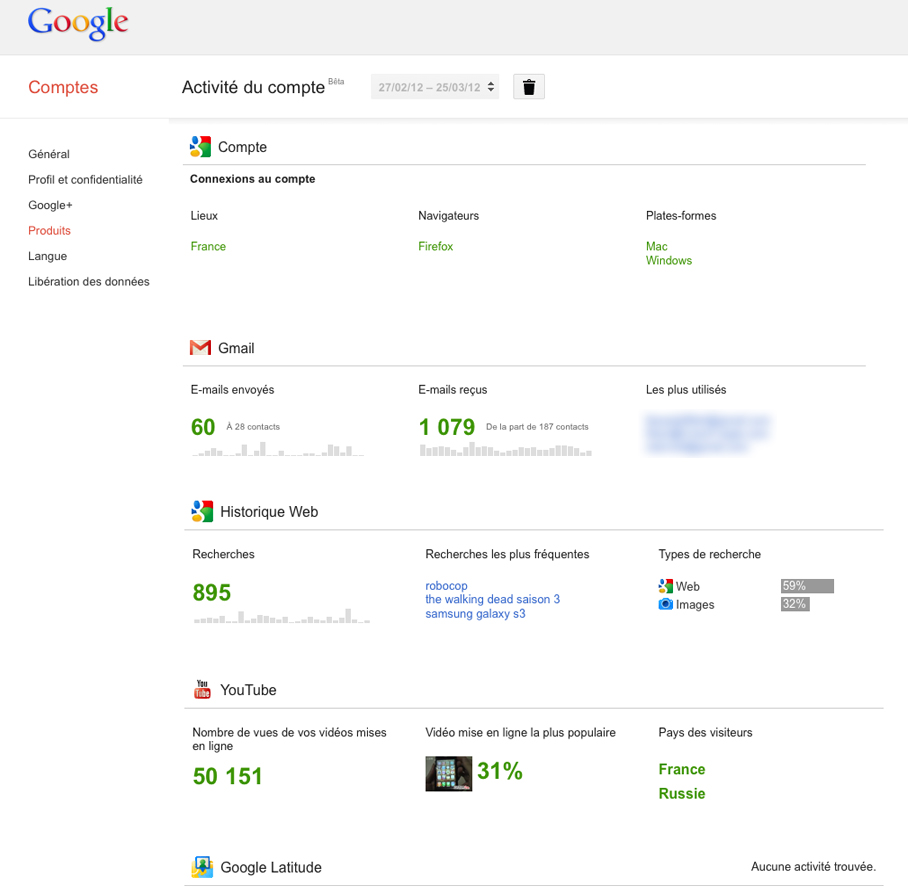908x896 pixels.
Task: Click the Gmail envelope icon
Action: (x=200, y=348)
